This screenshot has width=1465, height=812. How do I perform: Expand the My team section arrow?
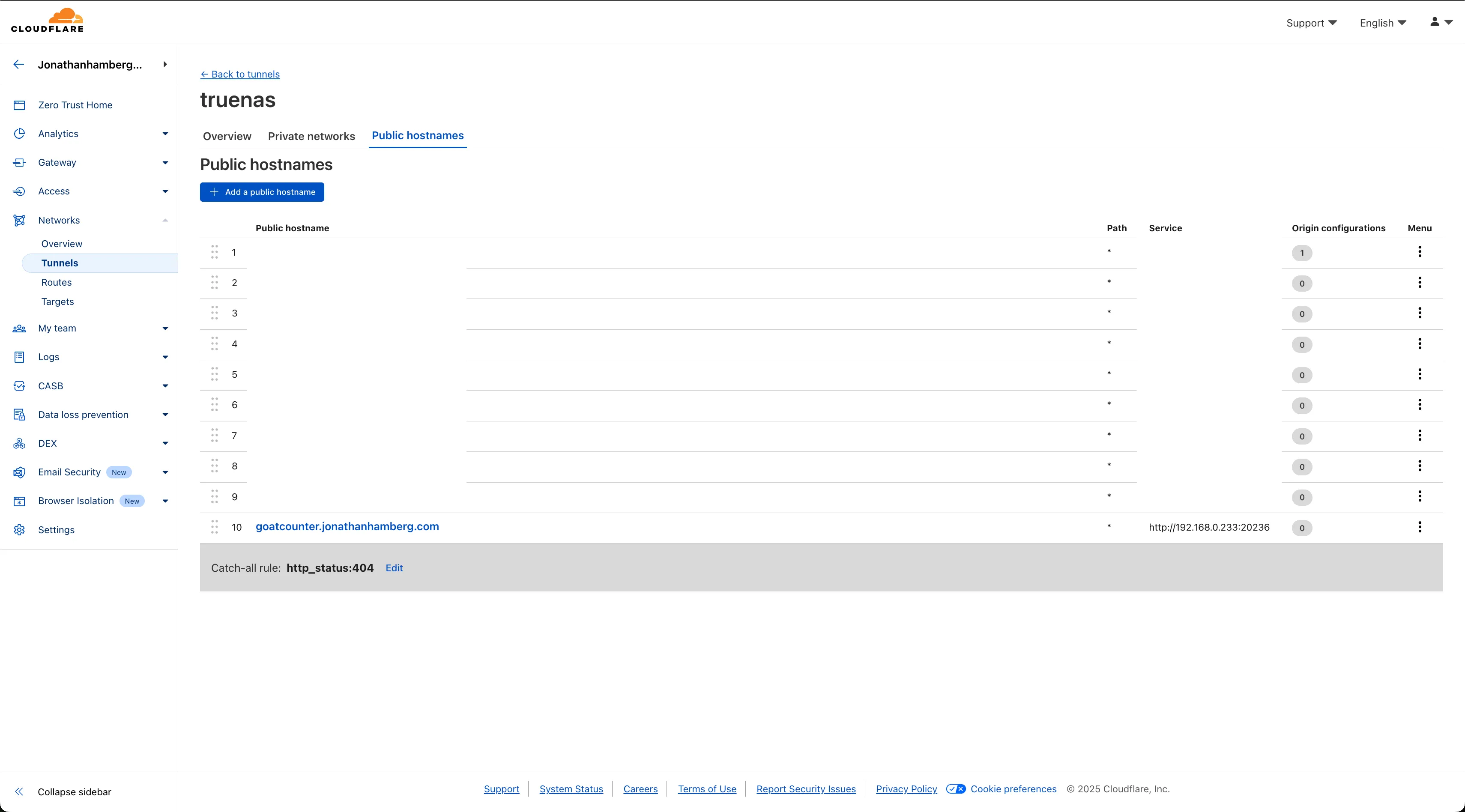coord(165,328)
